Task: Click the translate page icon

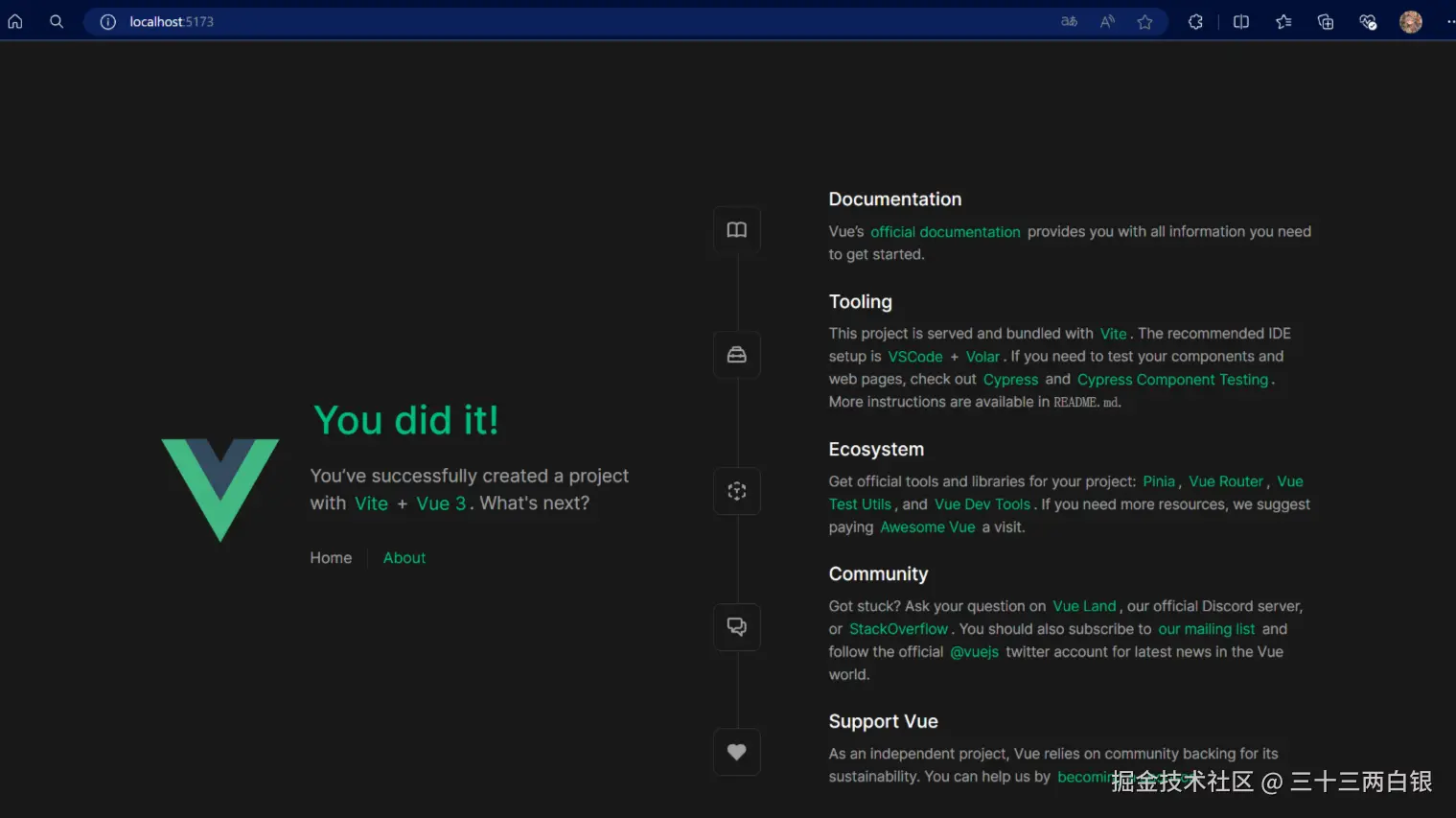Action: click(x=1069, y=21)
